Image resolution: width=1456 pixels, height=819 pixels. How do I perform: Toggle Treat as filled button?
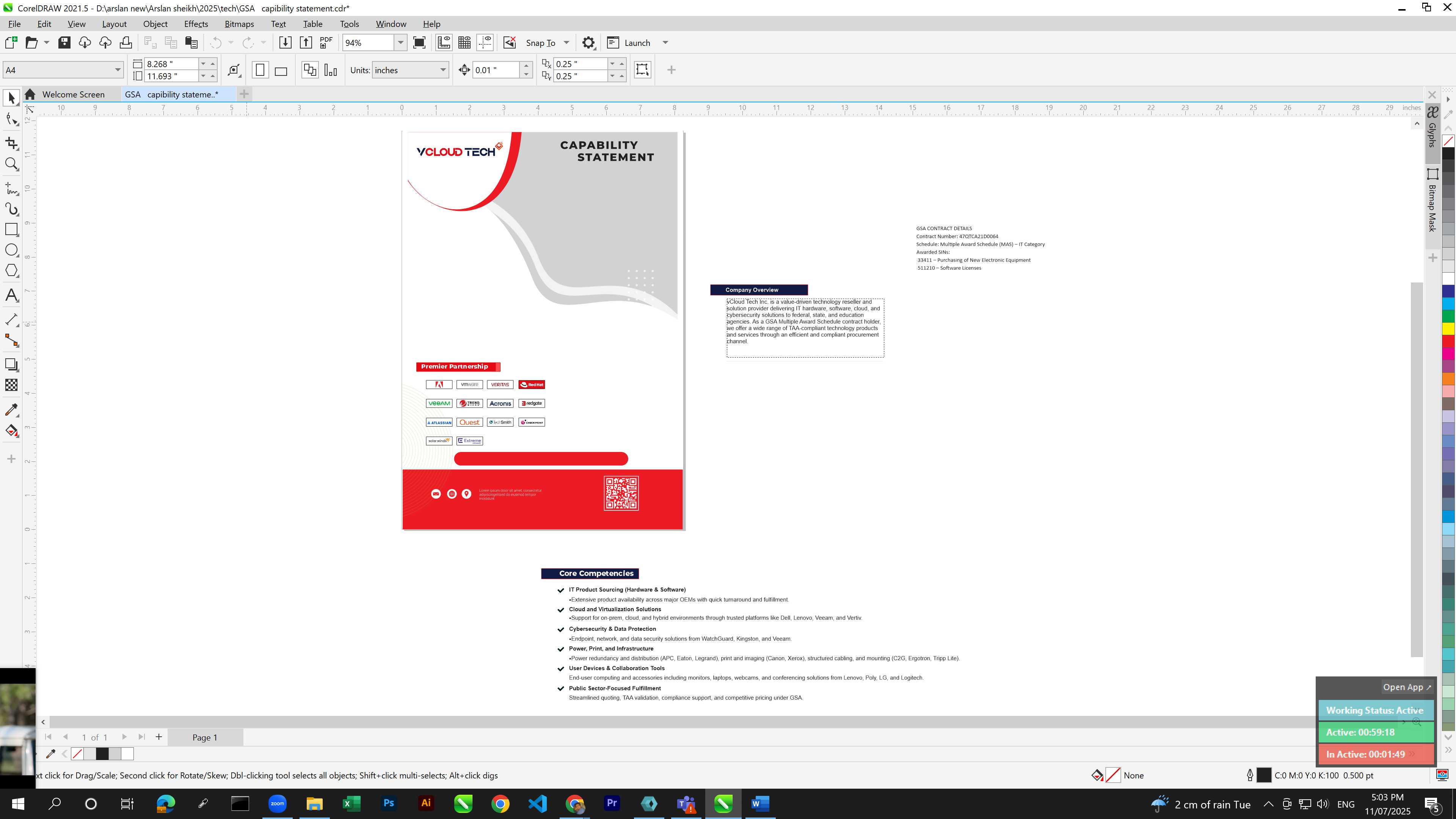643,69
